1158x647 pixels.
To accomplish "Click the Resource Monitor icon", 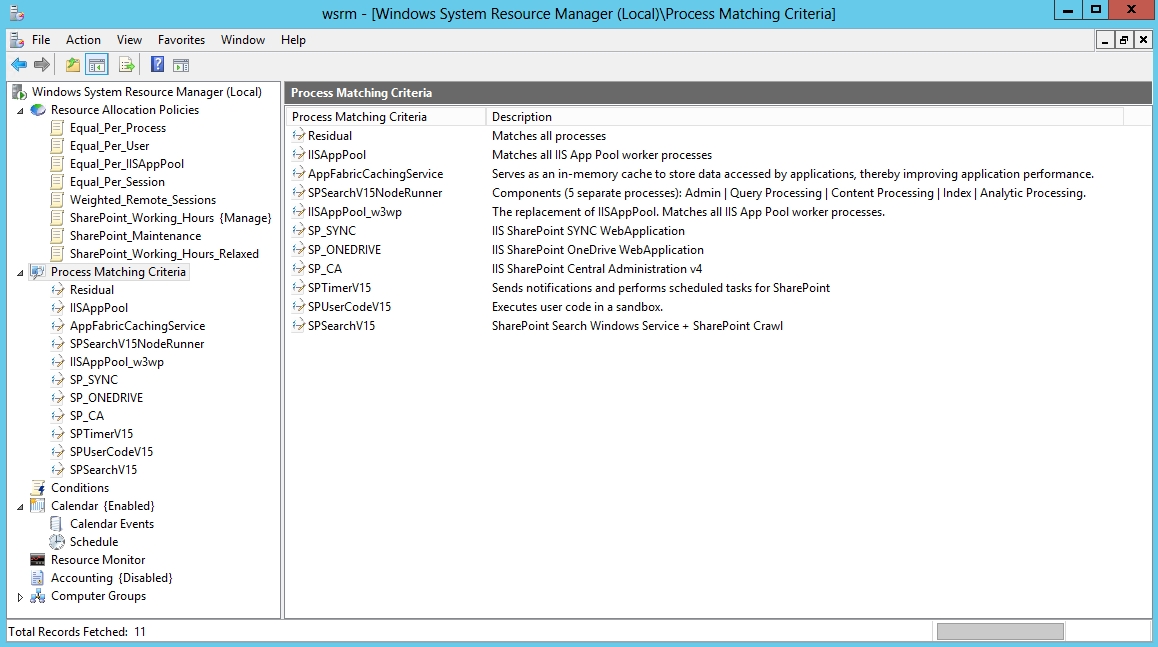I will [38, 560].
